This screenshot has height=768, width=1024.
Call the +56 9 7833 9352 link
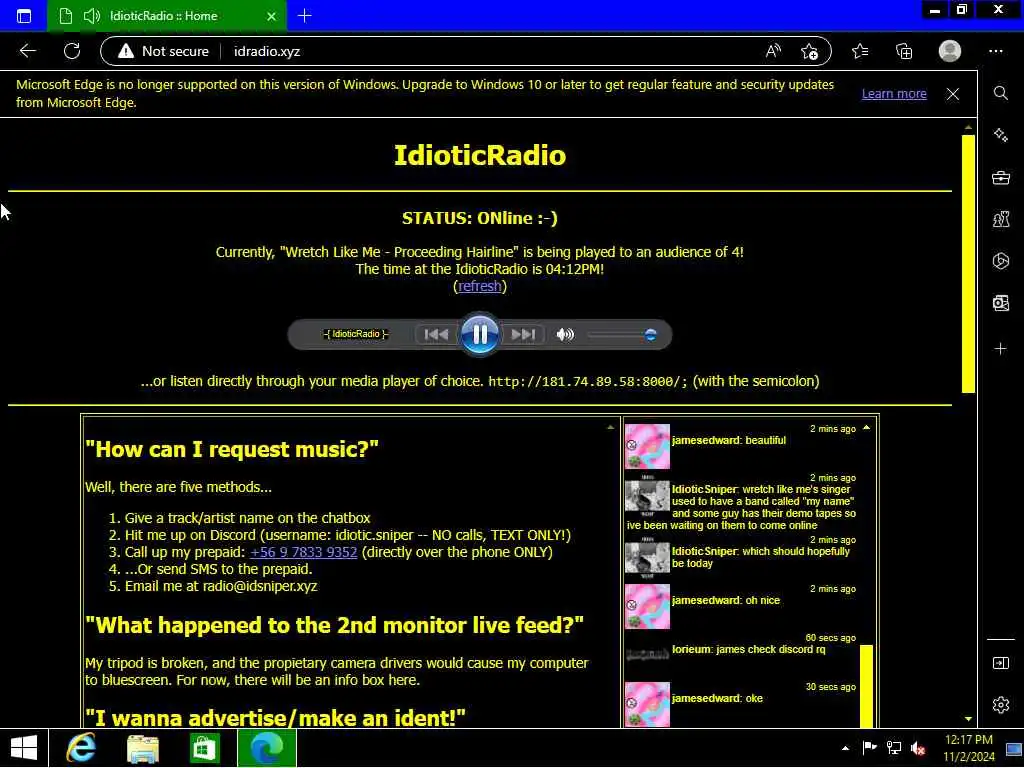[304, 552]
